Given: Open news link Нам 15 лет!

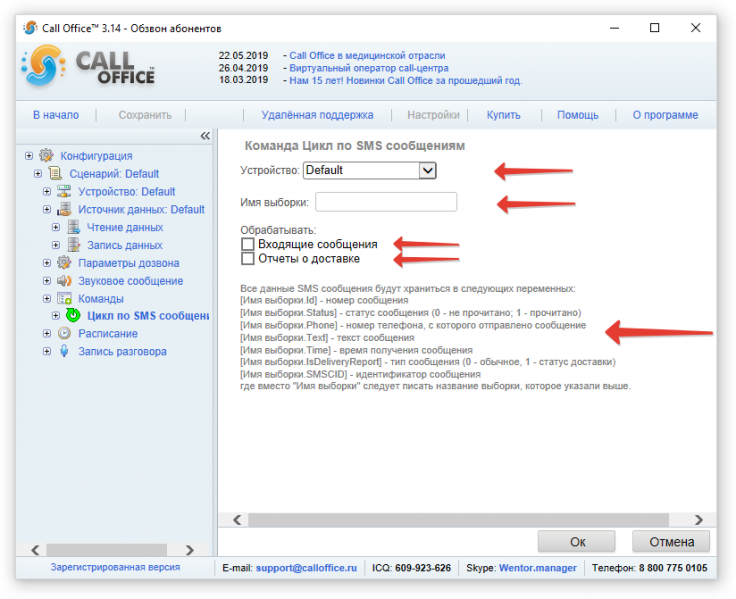Looking at the screenshot, I should (x=406, y=80).
